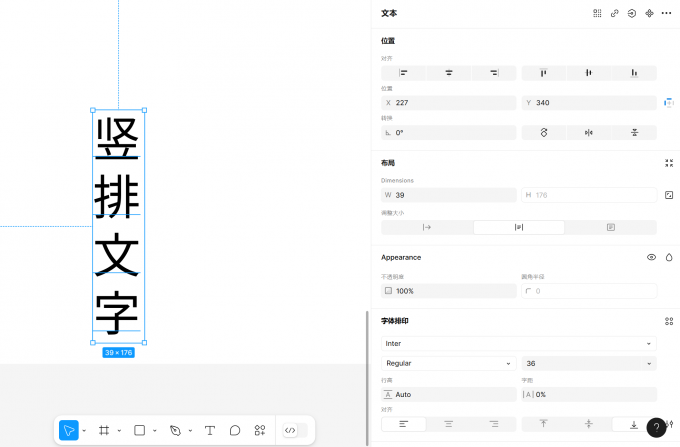Set auto width resizing mode
This screenshot has width=680, height=447.
click(x=427, y=227)
